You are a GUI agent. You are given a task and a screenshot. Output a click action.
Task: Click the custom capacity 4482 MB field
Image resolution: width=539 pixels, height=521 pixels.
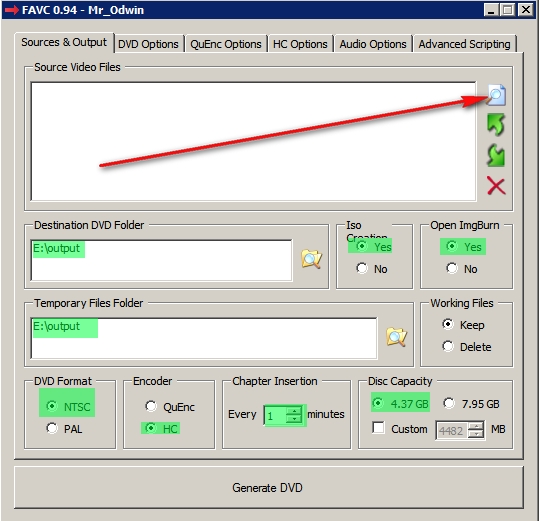452,430
